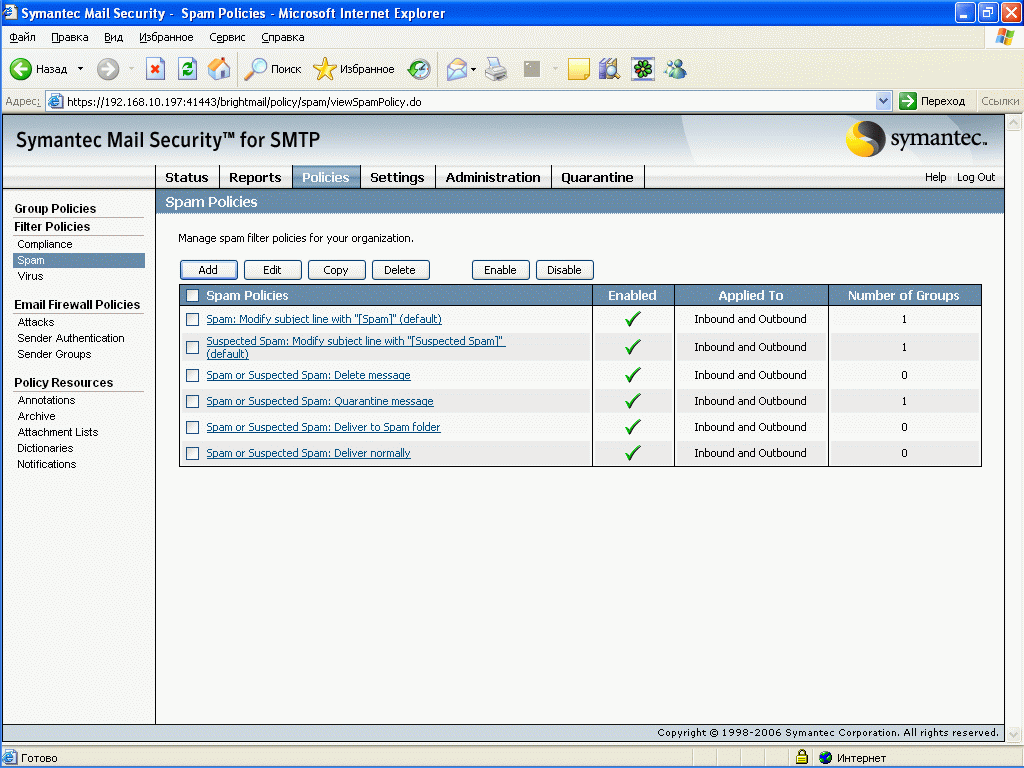Go to the browser Home icon
The height and width of the screenshot is (768, 1024).
pyautogui.click(x=218, y=69)
